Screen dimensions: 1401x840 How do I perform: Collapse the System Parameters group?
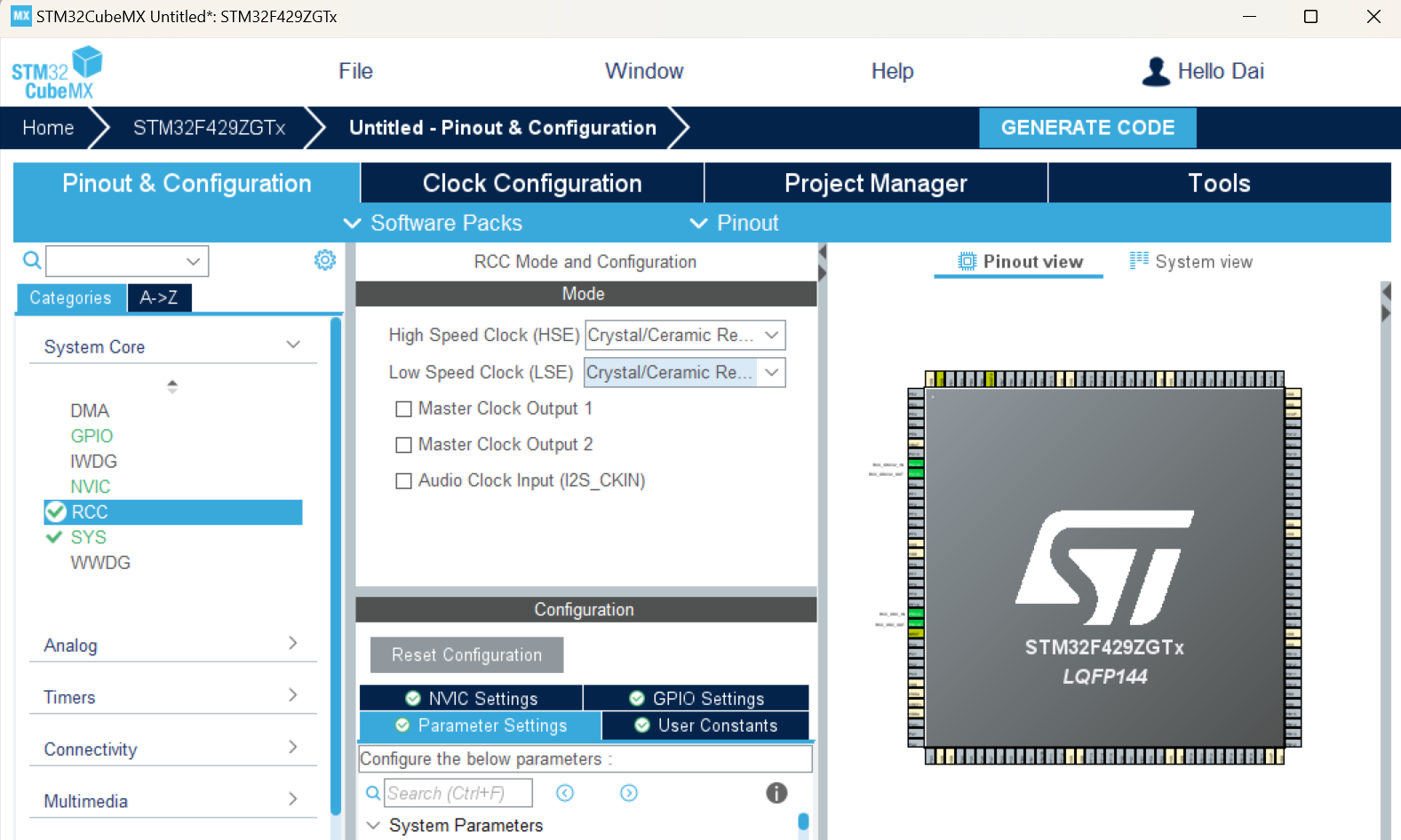point(373,825)
